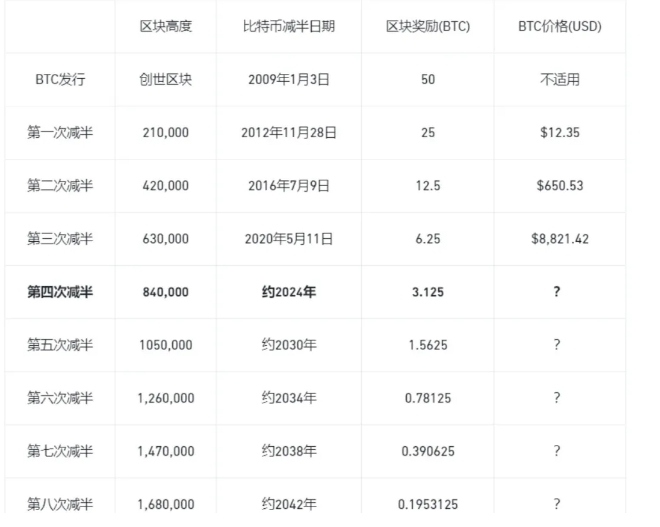Image resolution: width=660 pixels, height=527 pixels.
Task: Click the 约2042年 date
Action: pyautogui.click(x=289, y=504)
